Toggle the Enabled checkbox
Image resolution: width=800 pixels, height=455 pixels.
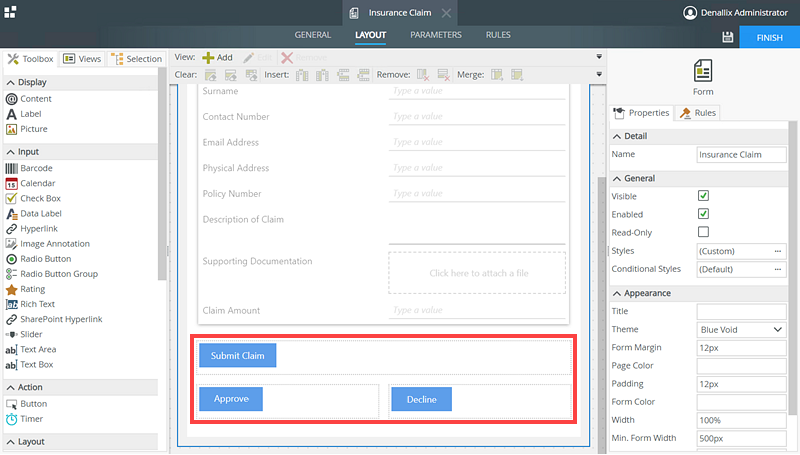click(x=703, y=214)
